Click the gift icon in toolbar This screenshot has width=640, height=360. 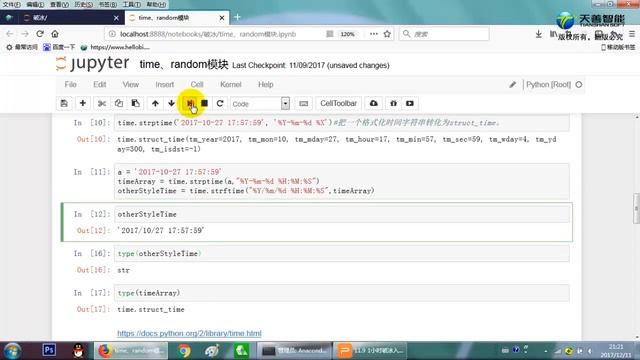[x=393, y=104]
